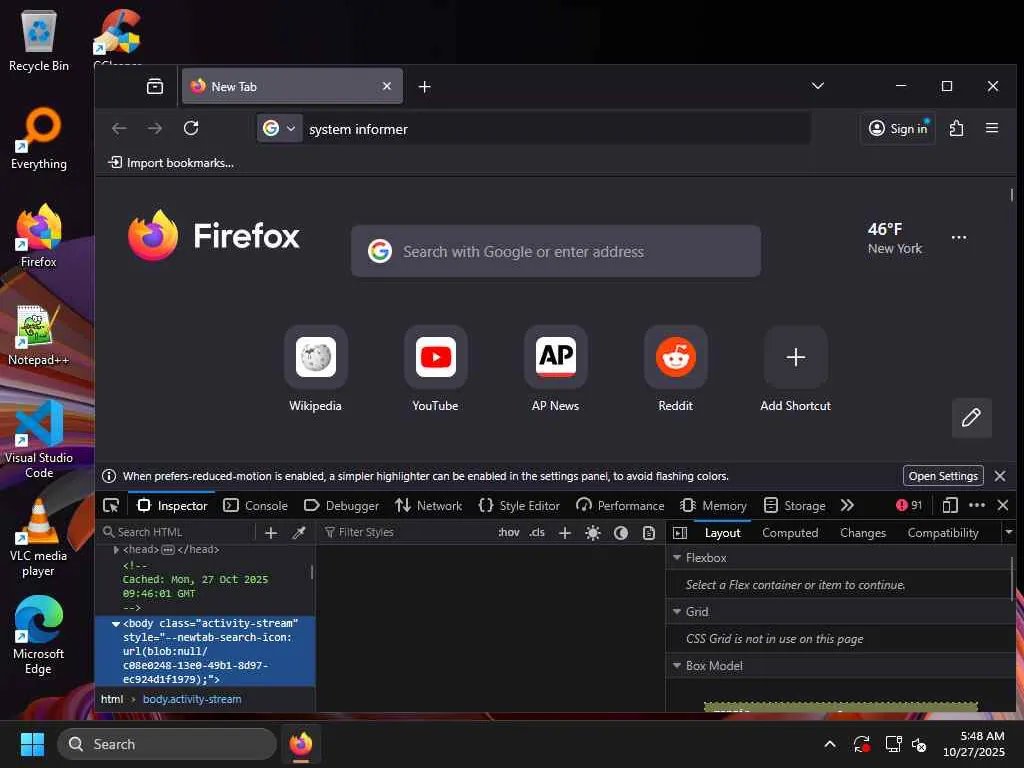Open the Firefox hamburger application menu

point(992,128)
